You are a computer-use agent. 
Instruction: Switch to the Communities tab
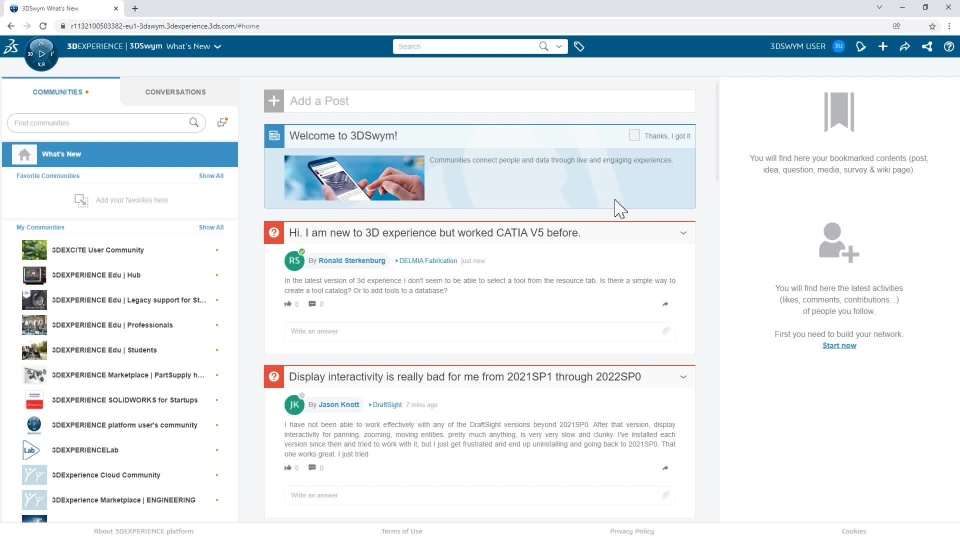click(x=61, y=92)
